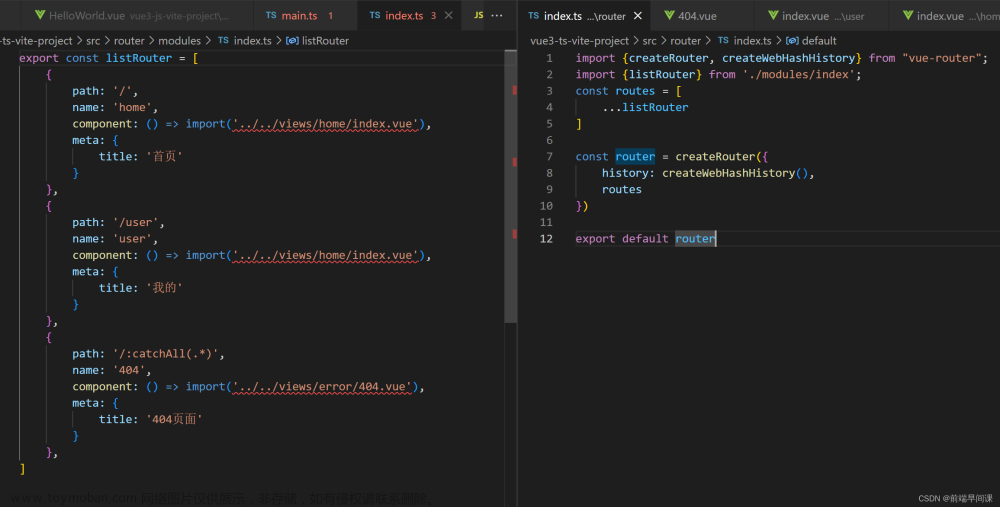Screen dimensions: 1000x507
Task: Click the Vue icon on 404.vue tab
Action: pyautogui.click(x=669, y=15)
